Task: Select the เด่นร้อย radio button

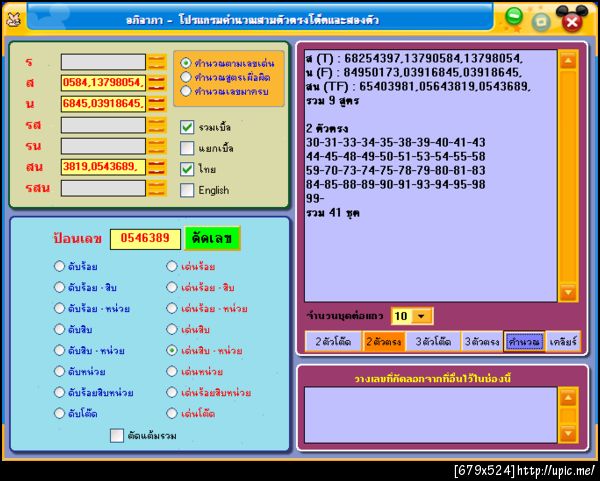Action: point(172,266)
